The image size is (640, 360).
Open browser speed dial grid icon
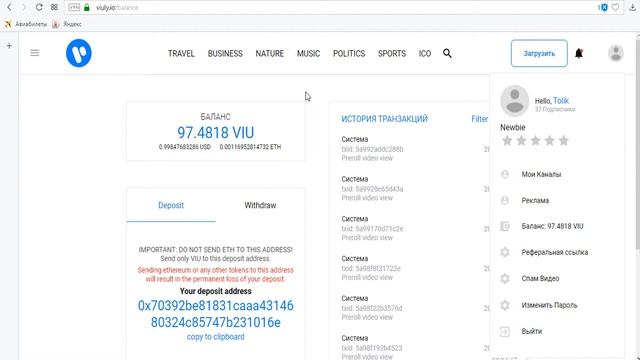click(54, 7)
